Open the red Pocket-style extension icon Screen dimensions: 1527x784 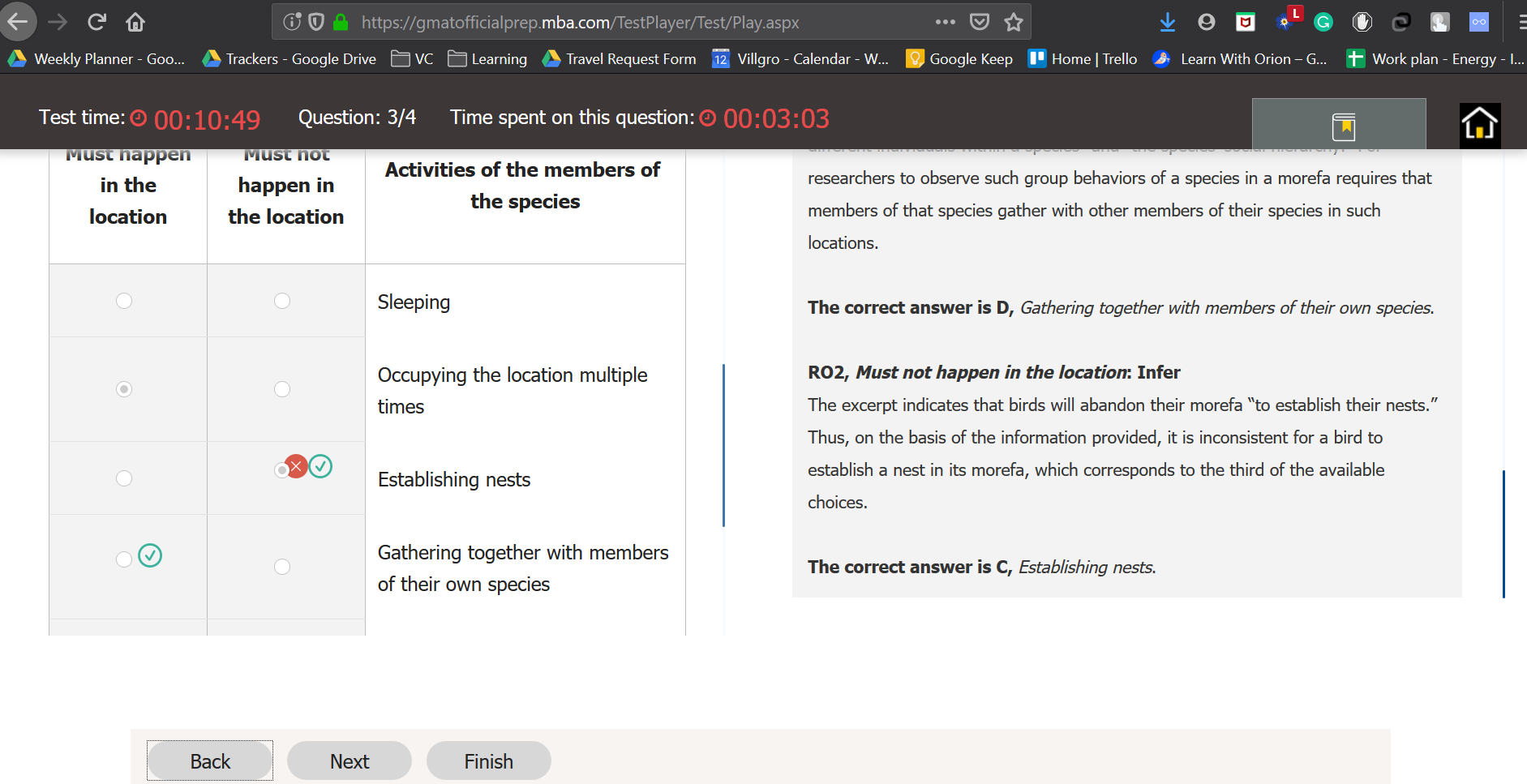1246,22
